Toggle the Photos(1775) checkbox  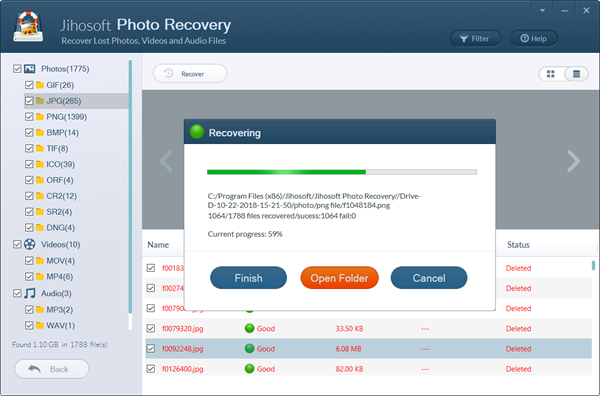coord(17,69)
